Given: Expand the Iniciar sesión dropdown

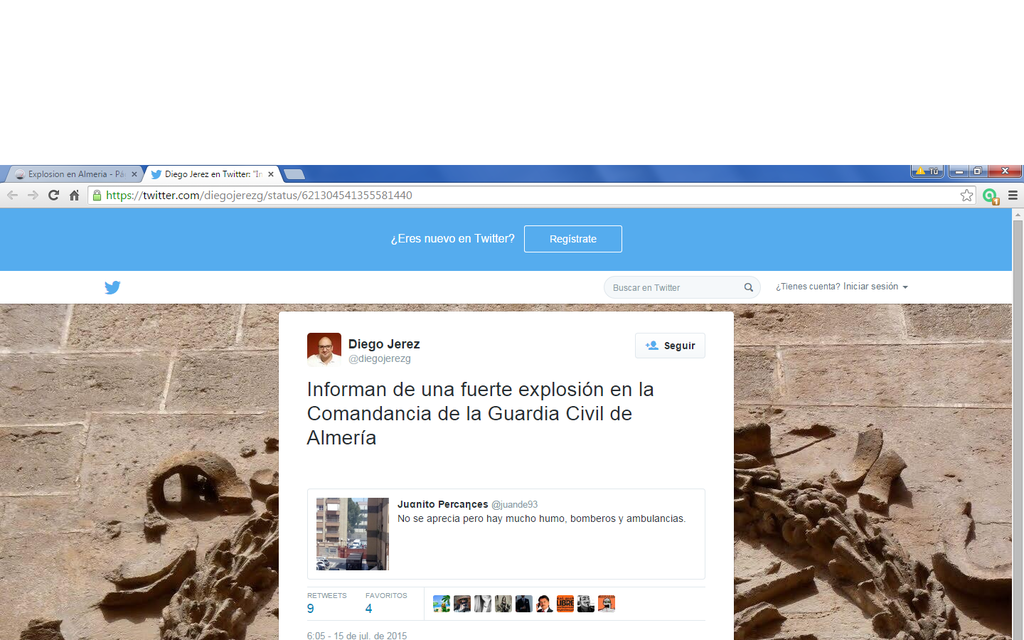Looking at the screenshot, I should point(875,287).
